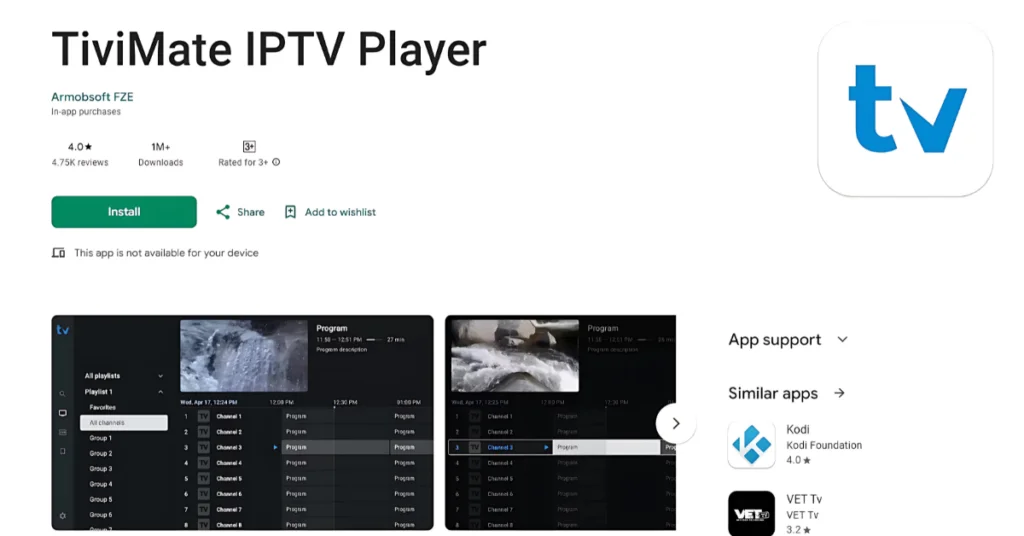Open the VET Tv app icon
This screenshot has height=536, width=1024.
[752, 514]
